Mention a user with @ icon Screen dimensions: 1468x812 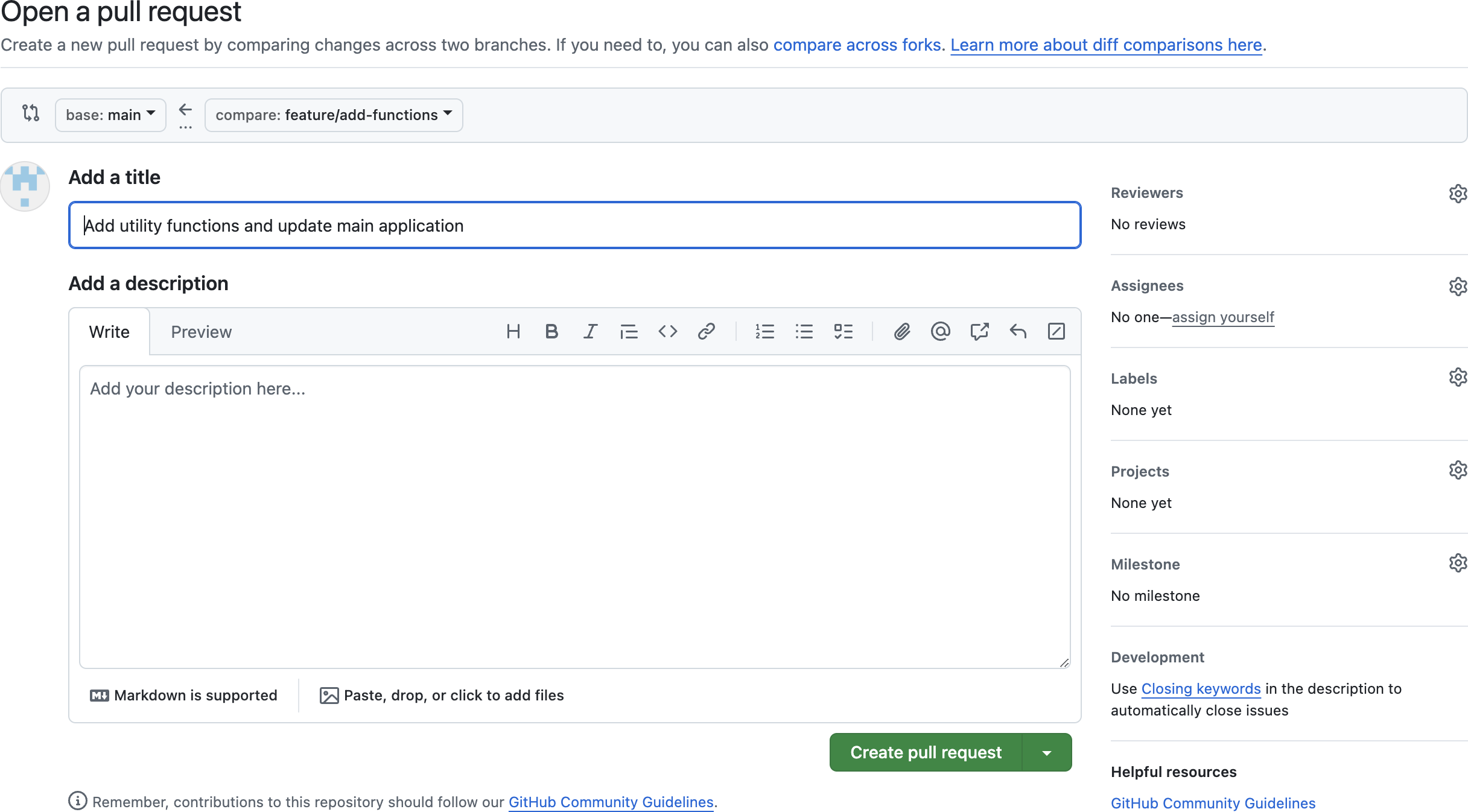point(940,331)
